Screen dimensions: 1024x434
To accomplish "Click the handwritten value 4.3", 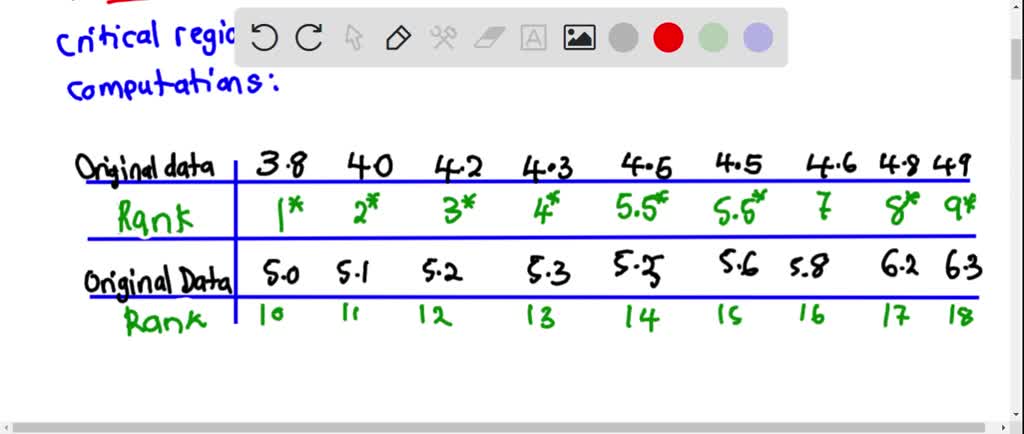I will point(547,167).
